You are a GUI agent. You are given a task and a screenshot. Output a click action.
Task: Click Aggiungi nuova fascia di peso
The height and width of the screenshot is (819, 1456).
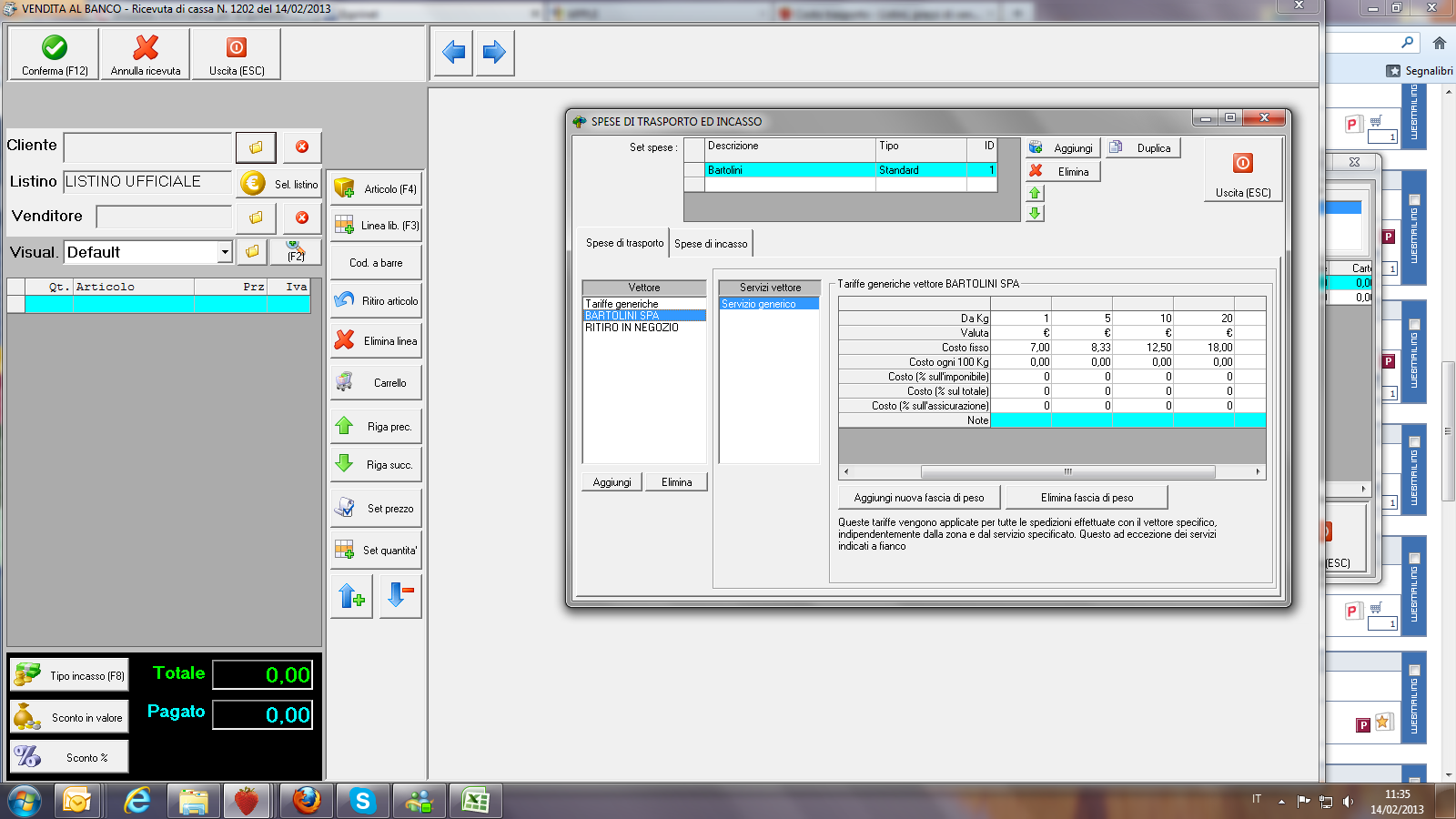click(919, 498)
